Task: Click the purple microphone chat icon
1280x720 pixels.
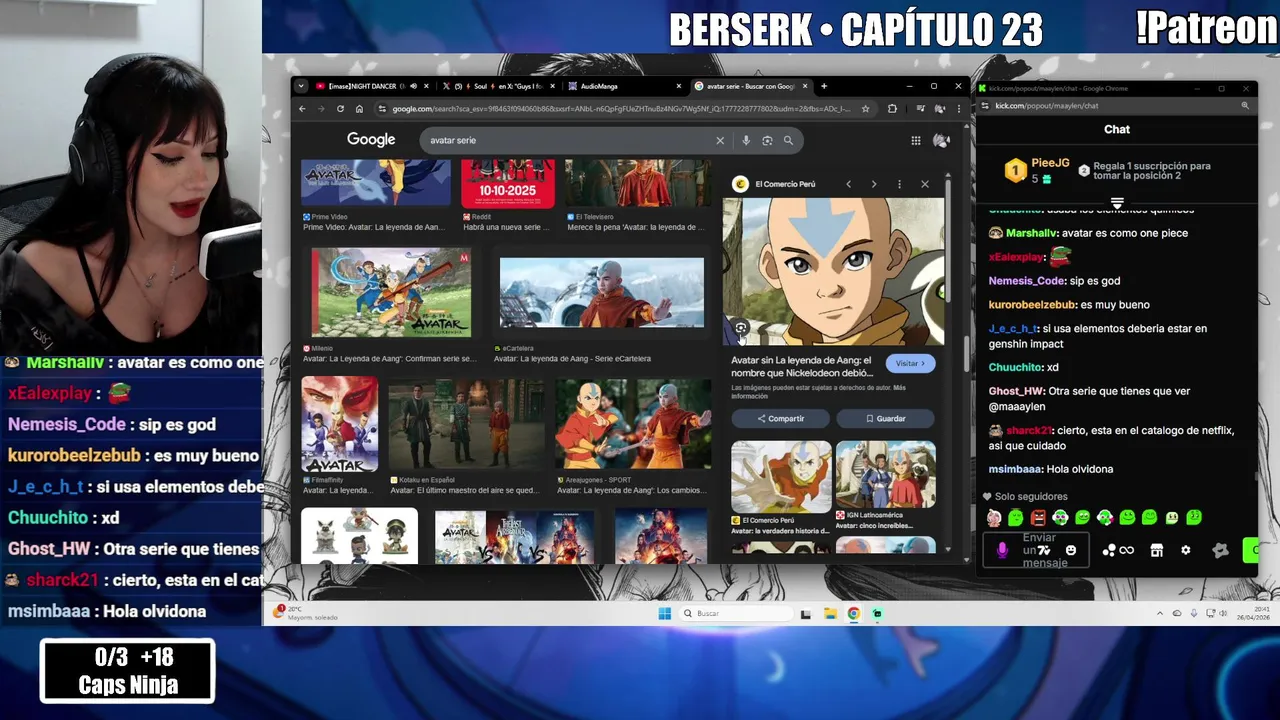Action: pyautogui.click(x=1003, y=550)
